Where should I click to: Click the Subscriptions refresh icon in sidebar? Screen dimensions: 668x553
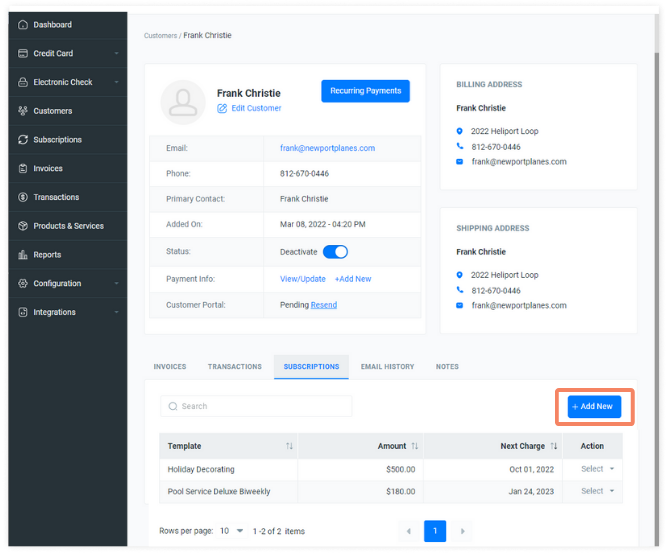23,140
